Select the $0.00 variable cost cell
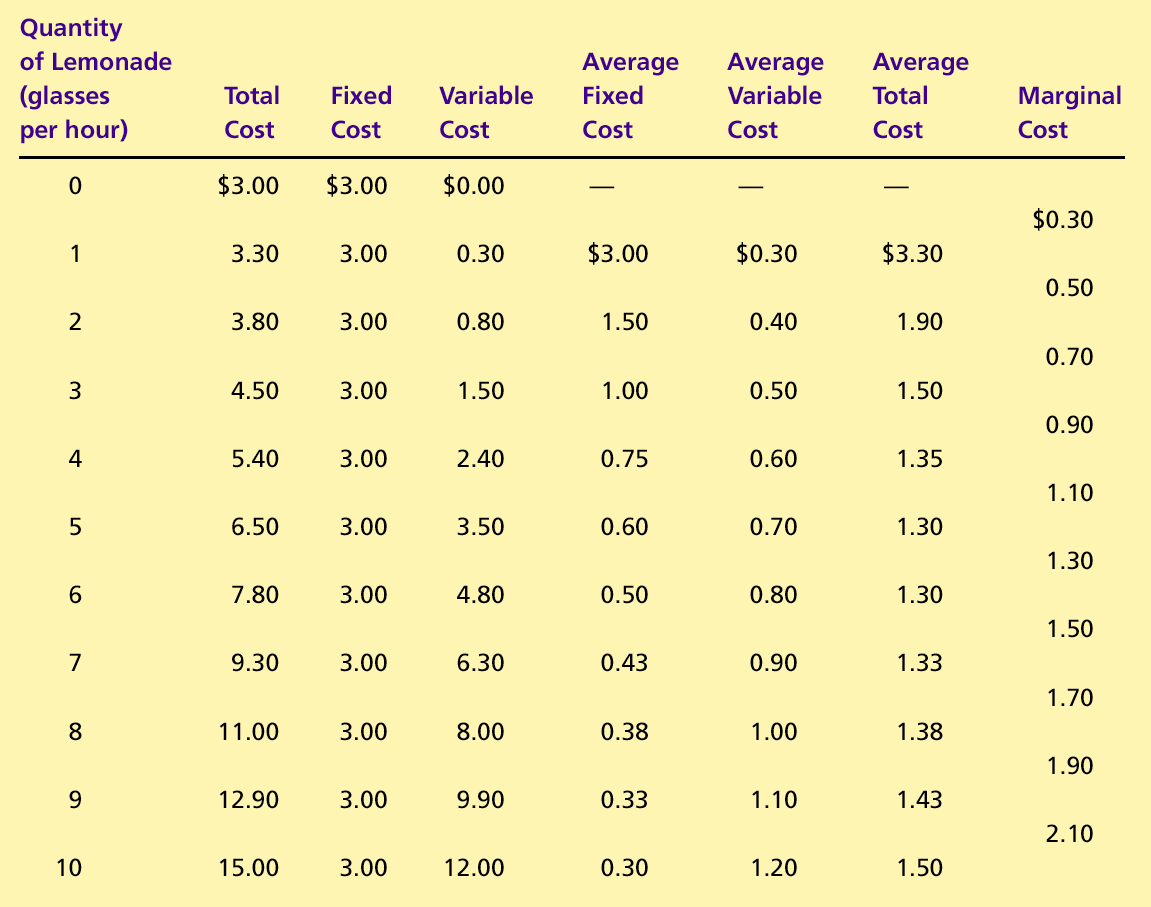The image size is (1151, 907). coord(473,186)
